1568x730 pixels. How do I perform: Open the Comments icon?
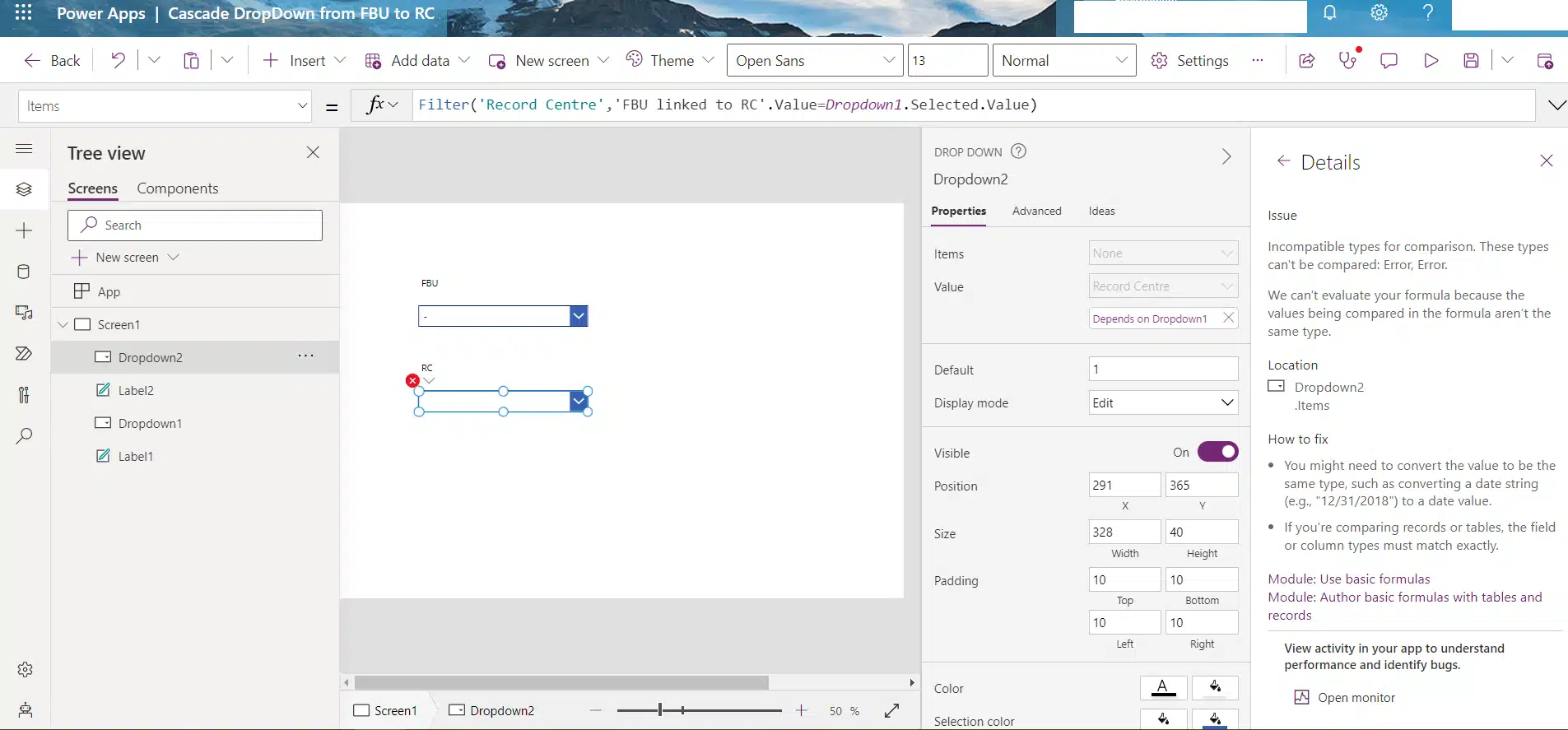1389,60
